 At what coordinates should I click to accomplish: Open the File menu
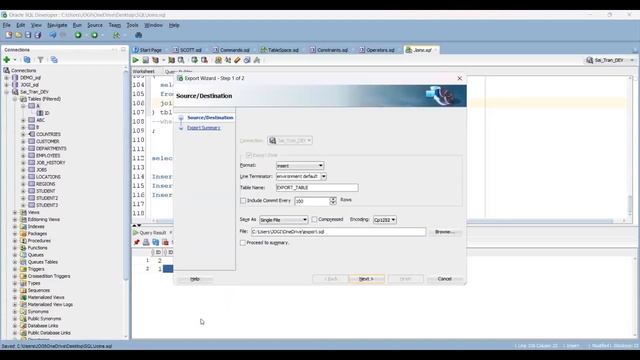[7, 25]
